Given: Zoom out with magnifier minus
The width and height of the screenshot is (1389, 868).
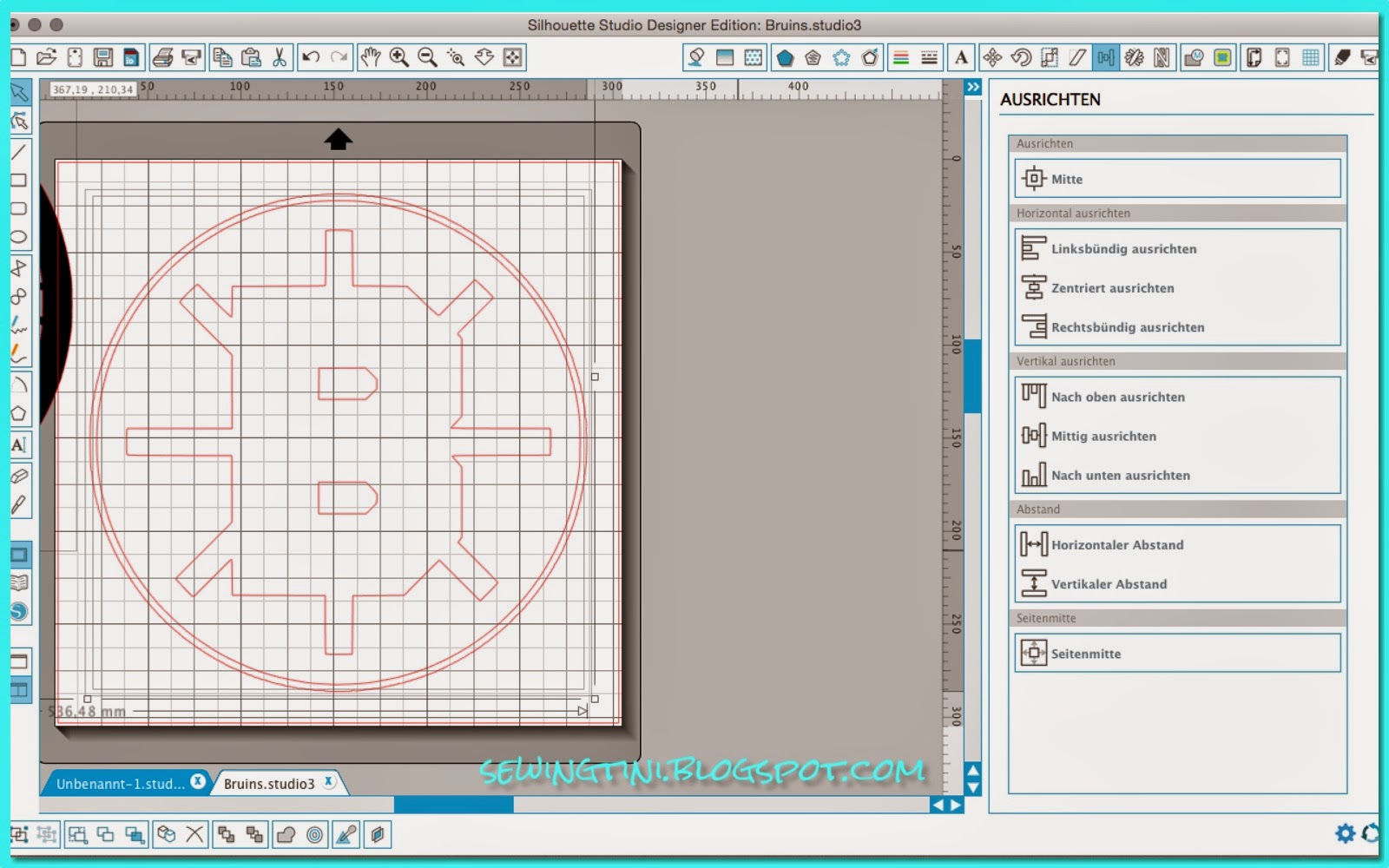Looking at the screenshot, I should (427, 57).
